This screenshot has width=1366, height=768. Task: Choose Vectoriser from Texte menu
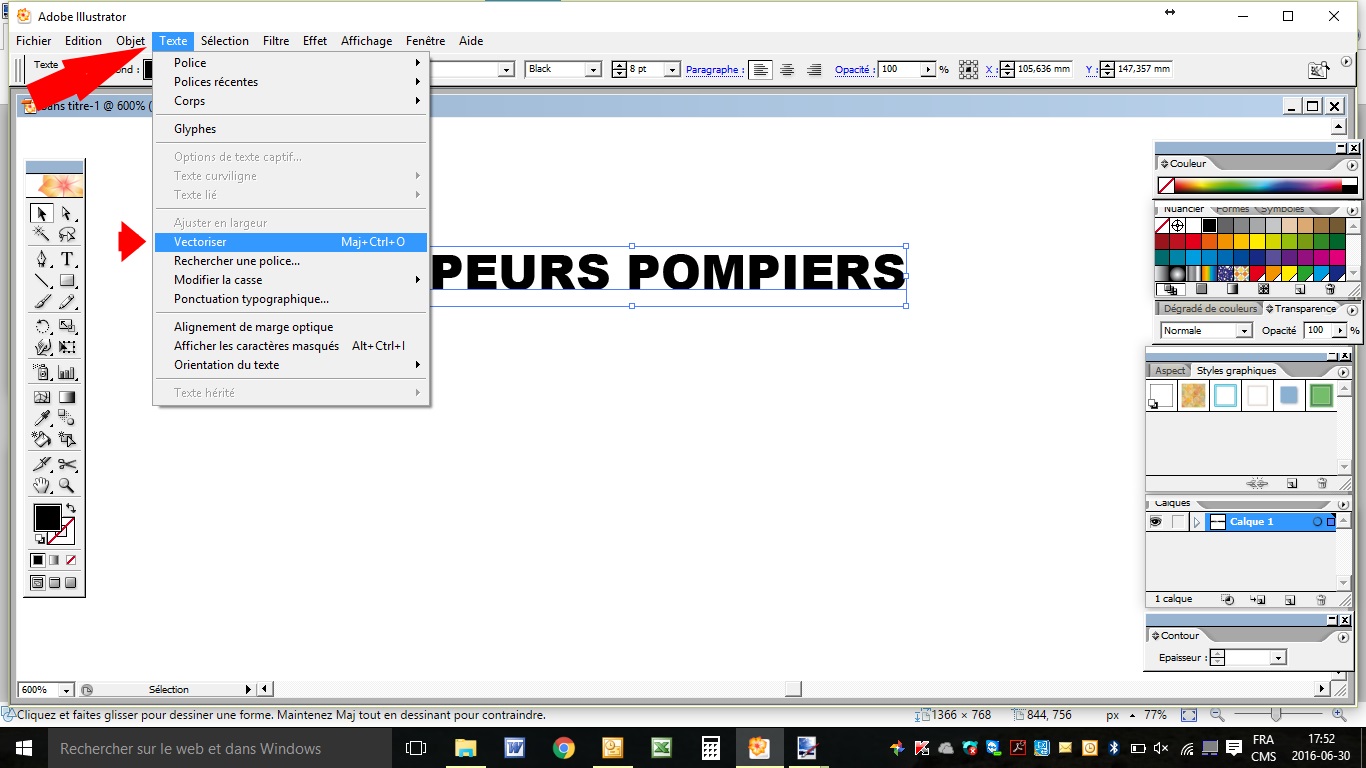[x=291, y=242]
